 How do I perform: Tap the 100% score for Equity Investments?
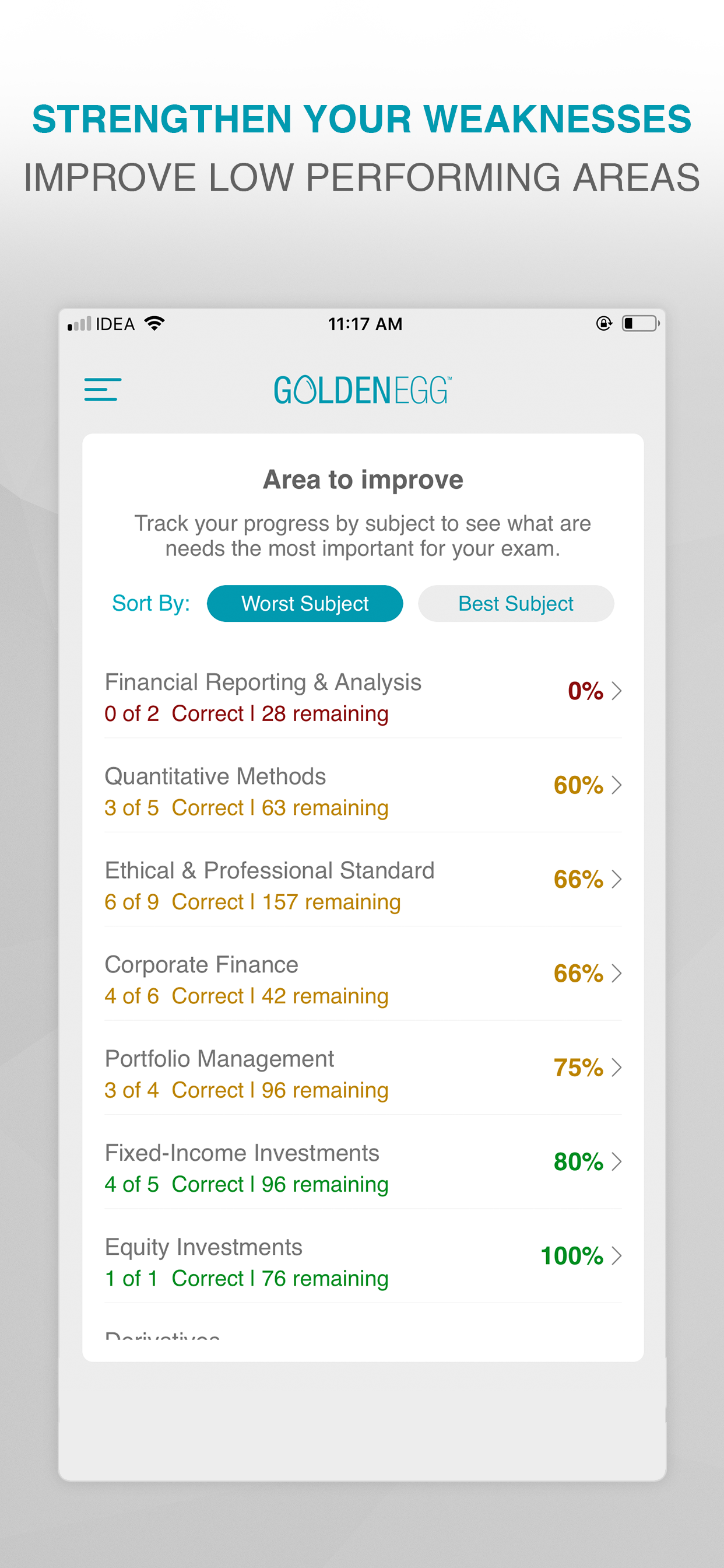(572, 1255)
